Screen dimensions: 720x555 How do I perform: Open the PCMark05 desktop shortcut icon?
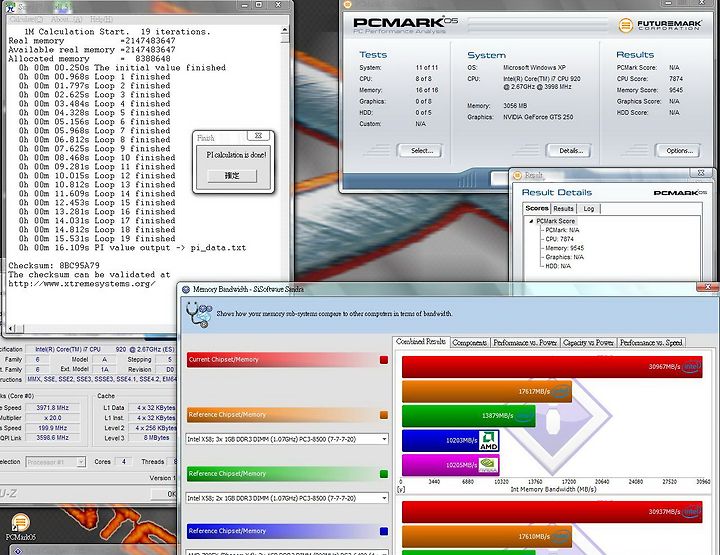pyautogui.click(x=20, y=527)
